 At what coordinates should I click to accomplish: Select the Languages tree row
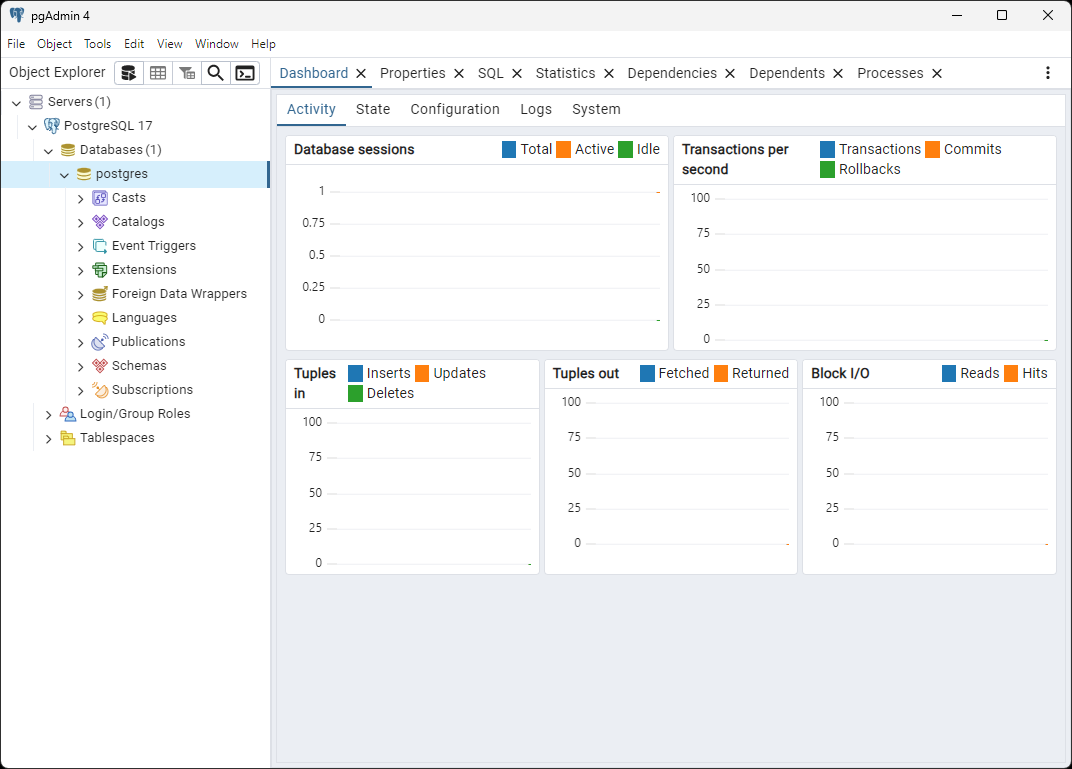coord(135,318)
